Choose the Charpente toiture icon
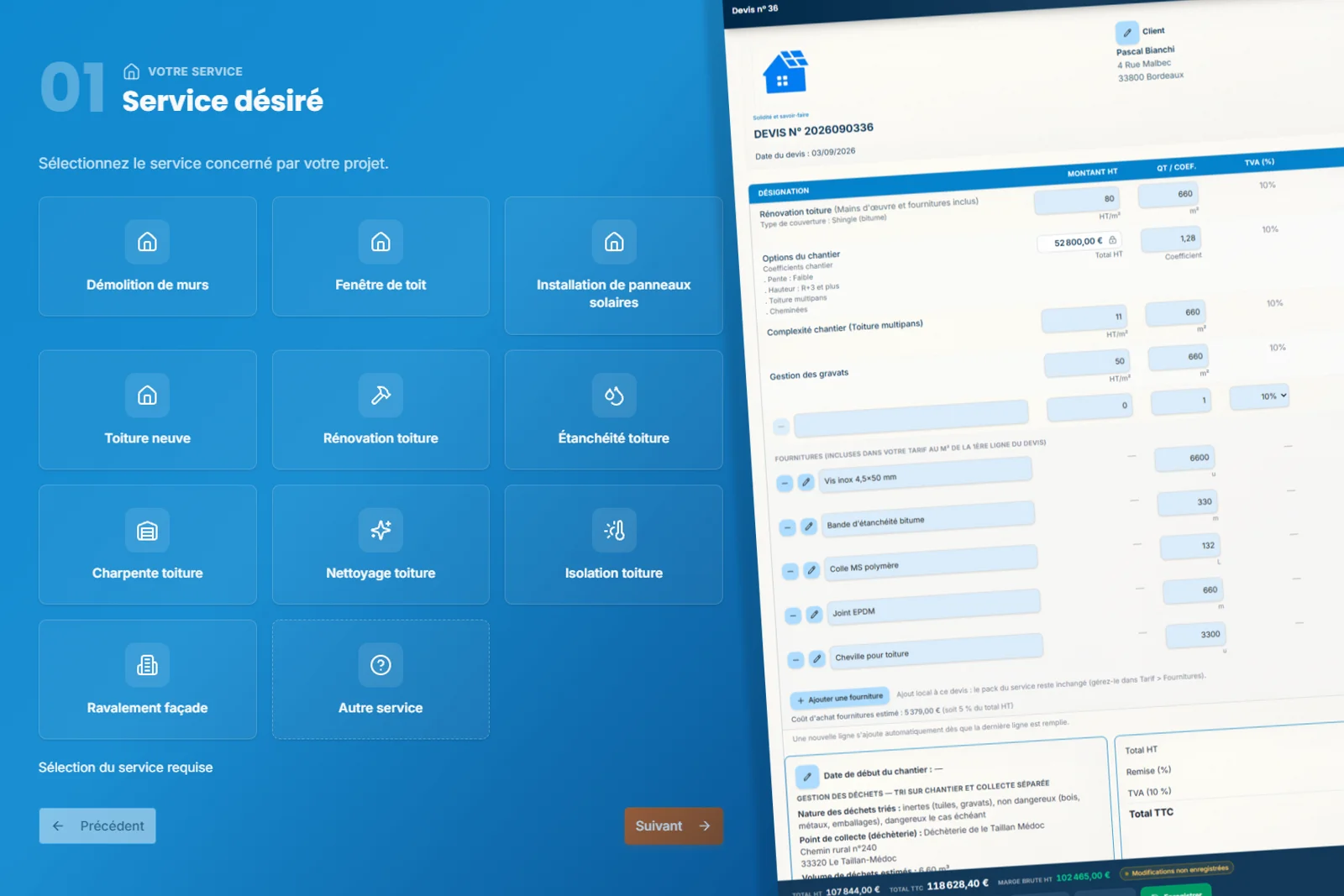This screenshot has width=1344, height=896. (147, 530)
